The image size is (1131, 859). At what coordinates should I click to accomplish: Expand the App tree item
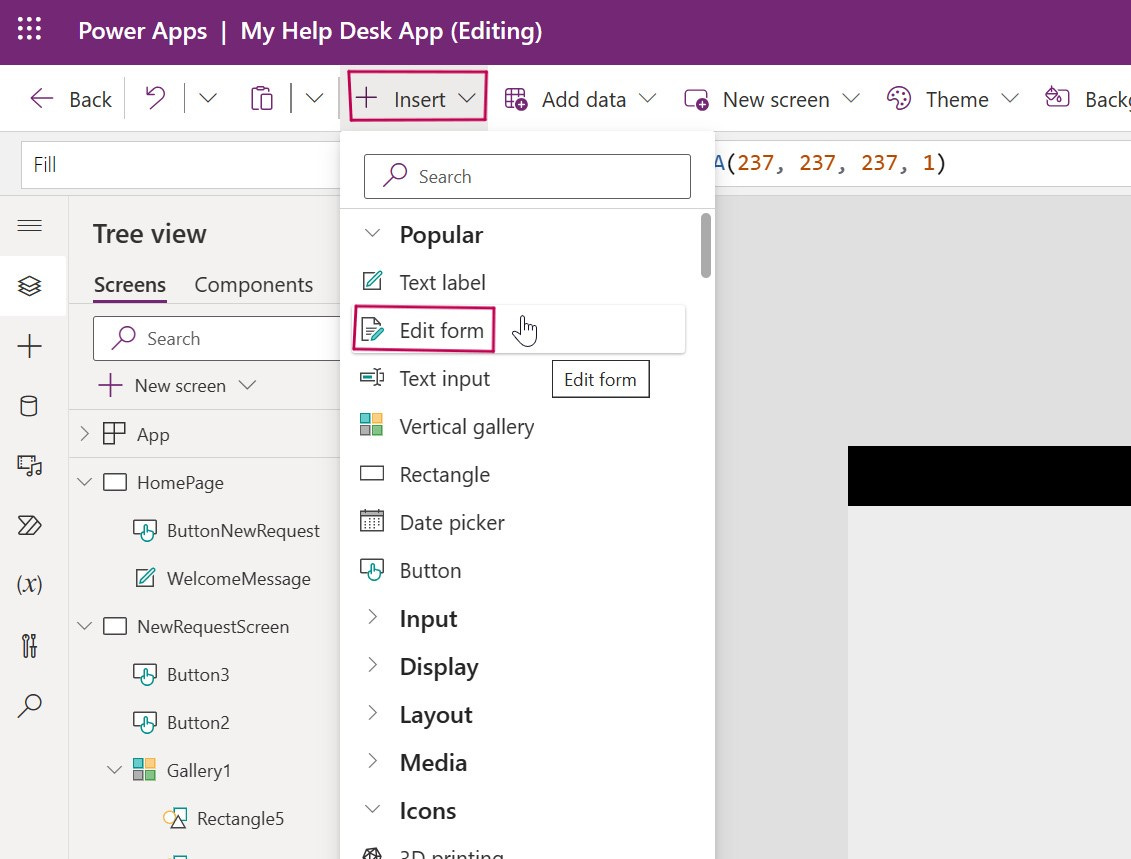84,433
